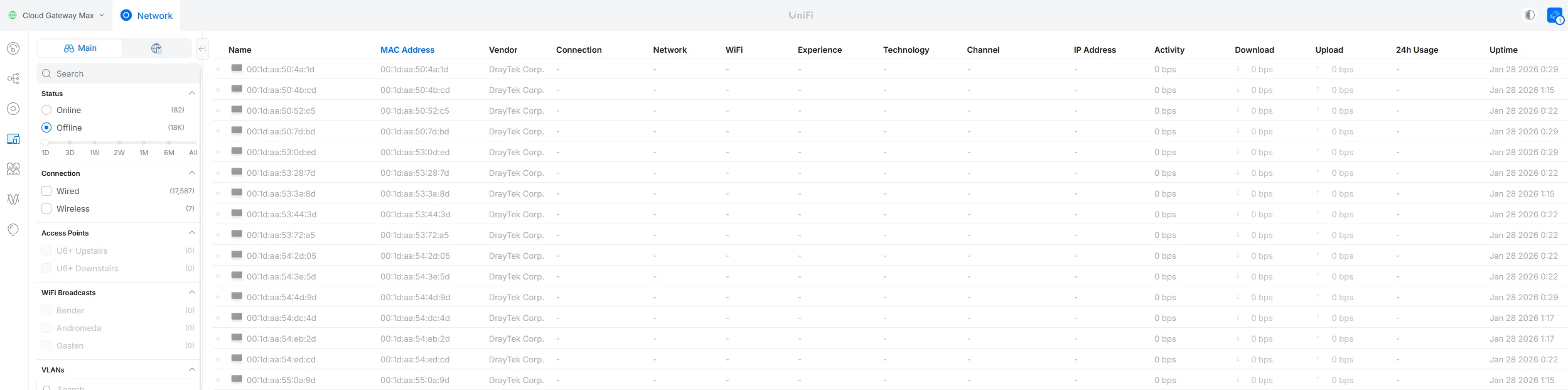Screen dimensions: 1568x390
Task: Open the Radios view in the sidebar
Action: point(13,199)
